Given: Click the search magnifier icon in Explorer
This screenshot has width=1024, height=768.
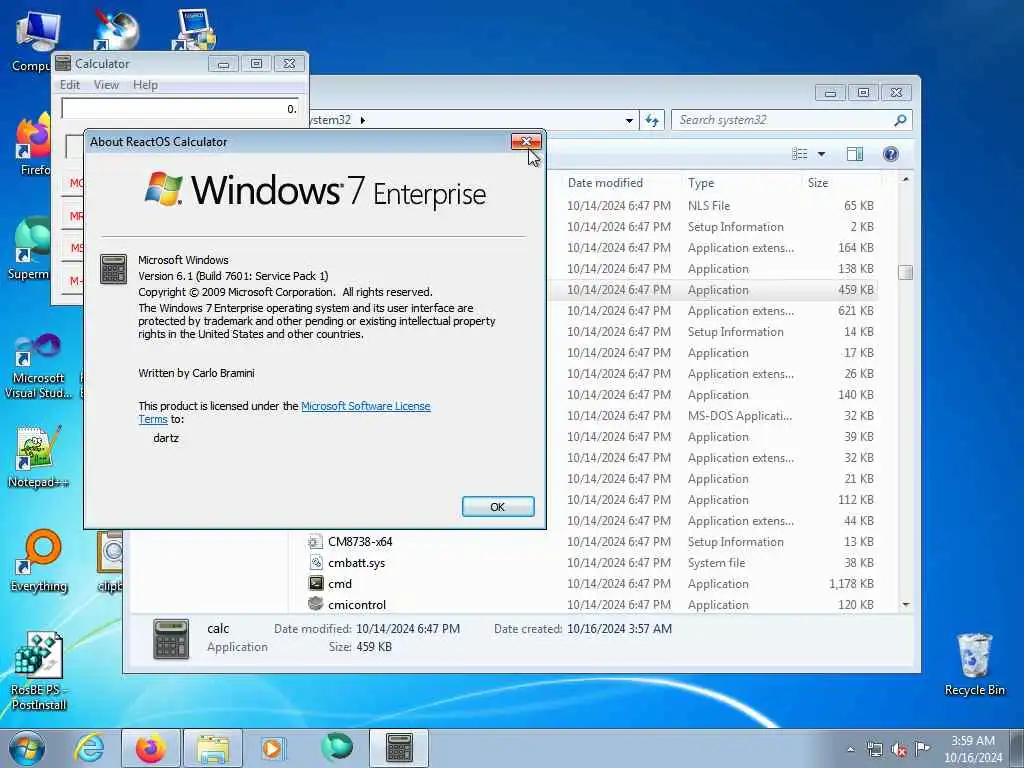Looking at the screenshot, I should coord(901,120).
